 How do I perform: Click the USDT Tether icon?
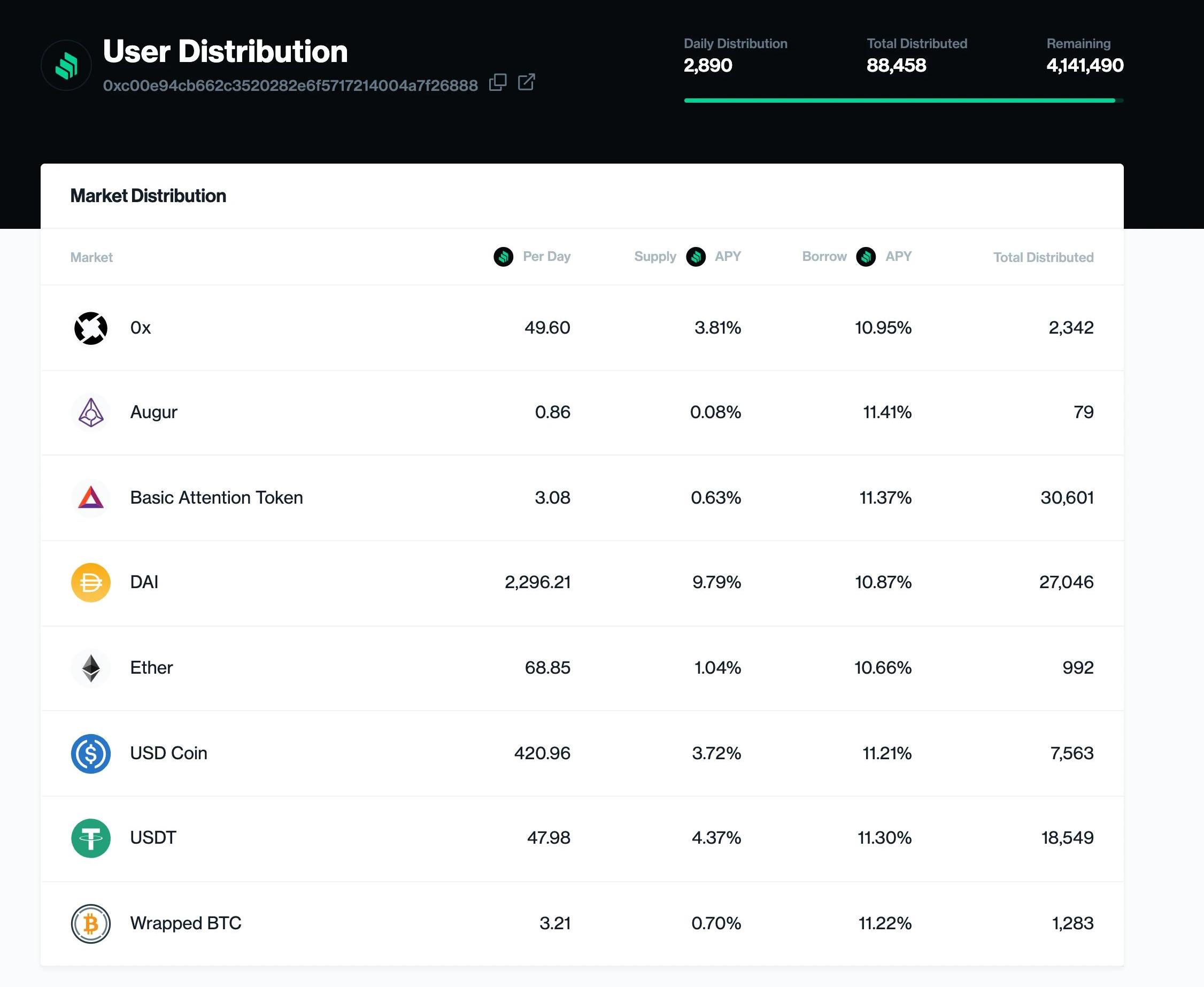91,838
